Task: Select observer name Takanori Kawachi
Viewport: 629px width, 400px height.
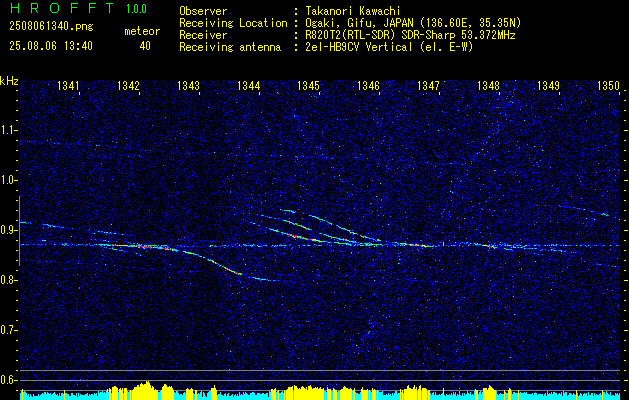Action: click(351, 11)
